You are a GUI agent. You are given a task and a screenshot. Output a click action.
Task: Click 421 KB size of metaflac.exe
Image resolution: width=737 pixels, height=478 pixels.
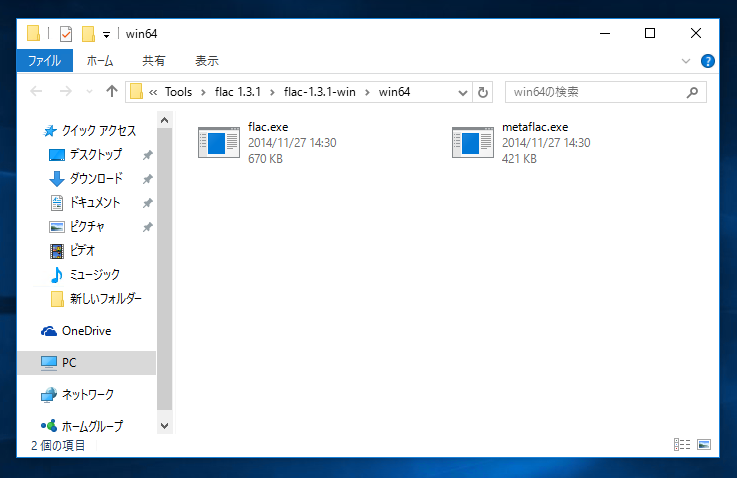point(519,159)
